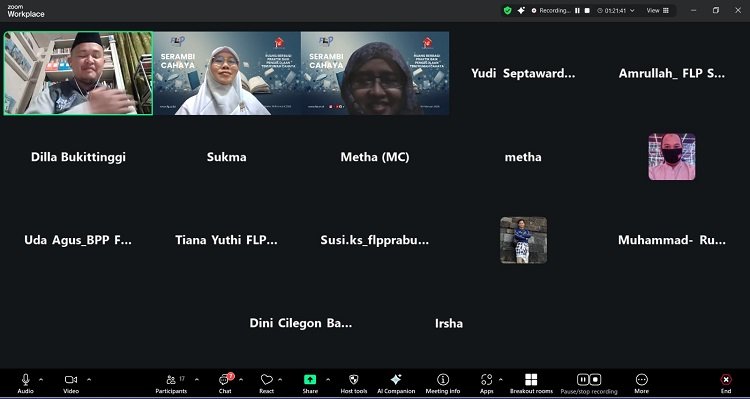Select Susi.ks_flpprabu participant tile
This screenshot has height=399, width=750.
375,240
